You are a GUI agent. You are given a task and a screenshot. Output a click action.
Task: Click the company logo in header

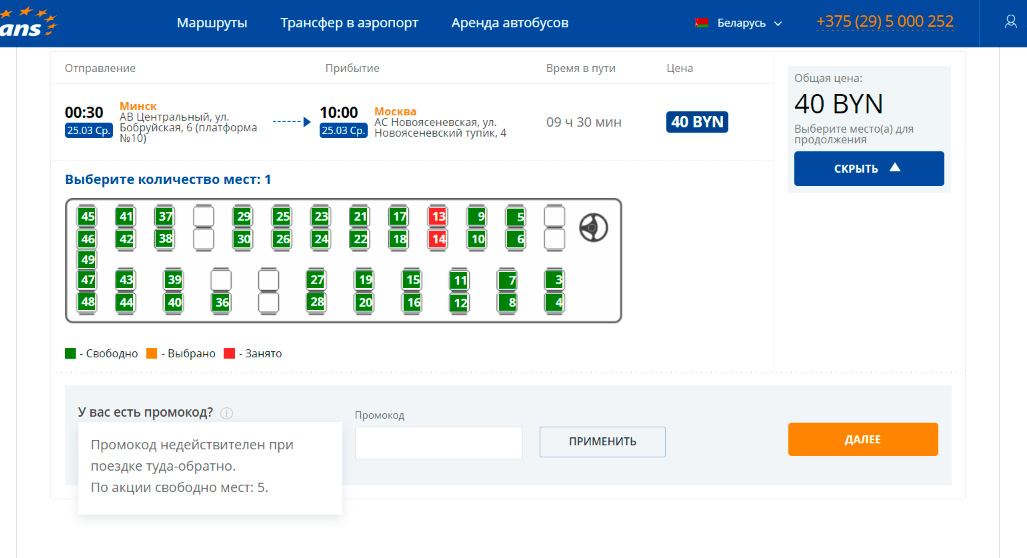tap(28, 22)
